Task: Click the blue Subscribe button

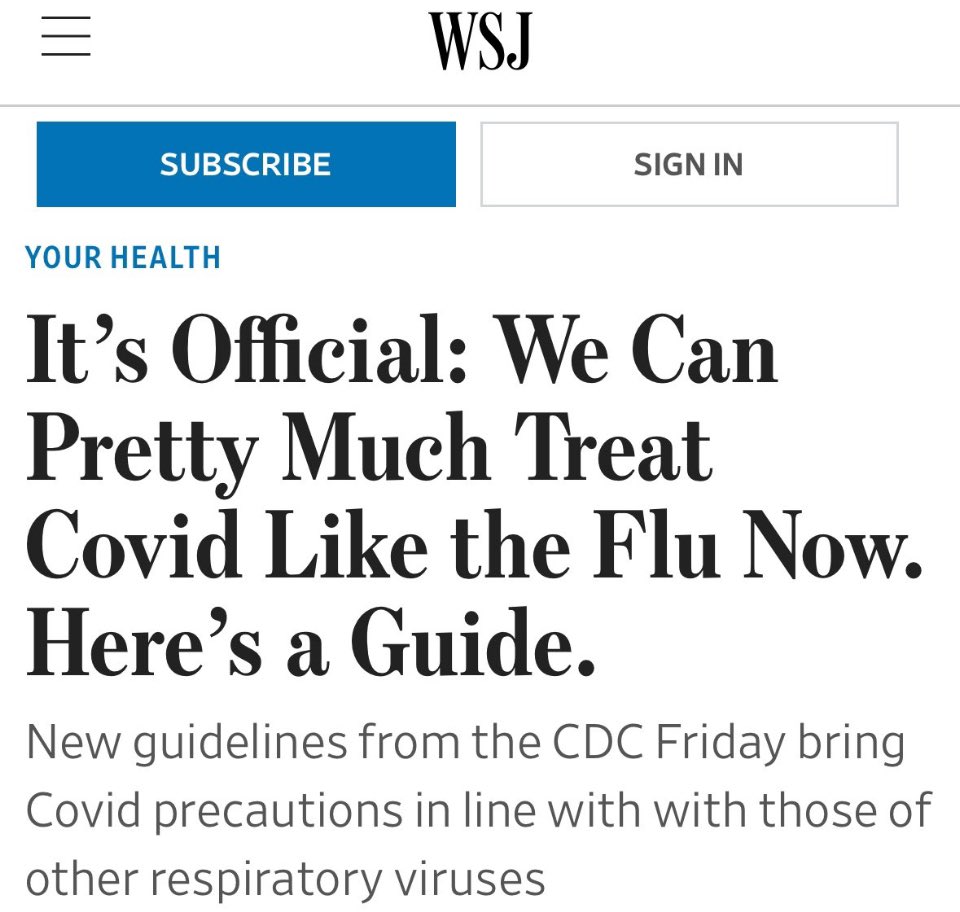Action: click(246, 164)
